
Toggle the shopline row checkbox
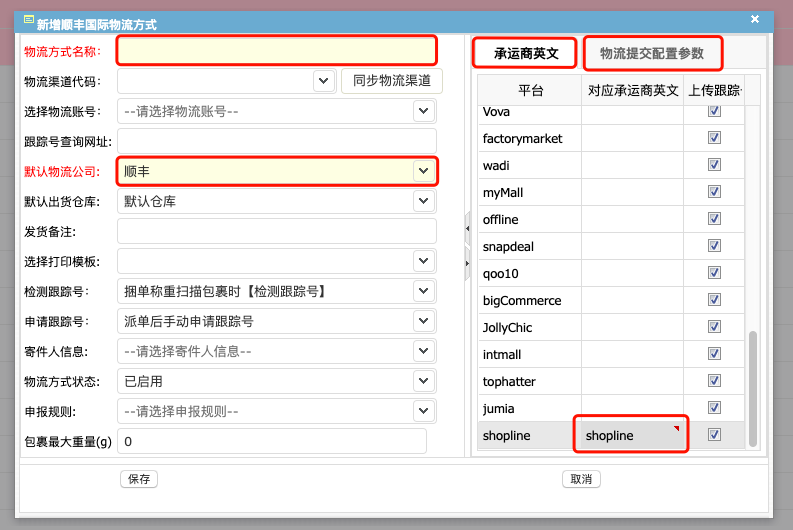(x=714, y=434)
